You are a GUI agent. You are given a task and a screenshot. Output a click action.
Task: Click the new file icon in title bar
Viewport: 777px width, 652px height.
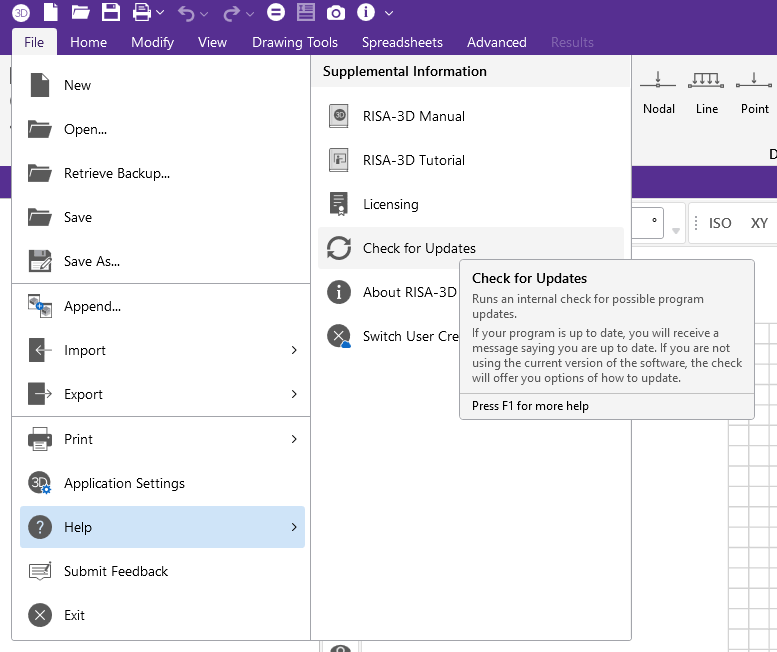[51, 13]
